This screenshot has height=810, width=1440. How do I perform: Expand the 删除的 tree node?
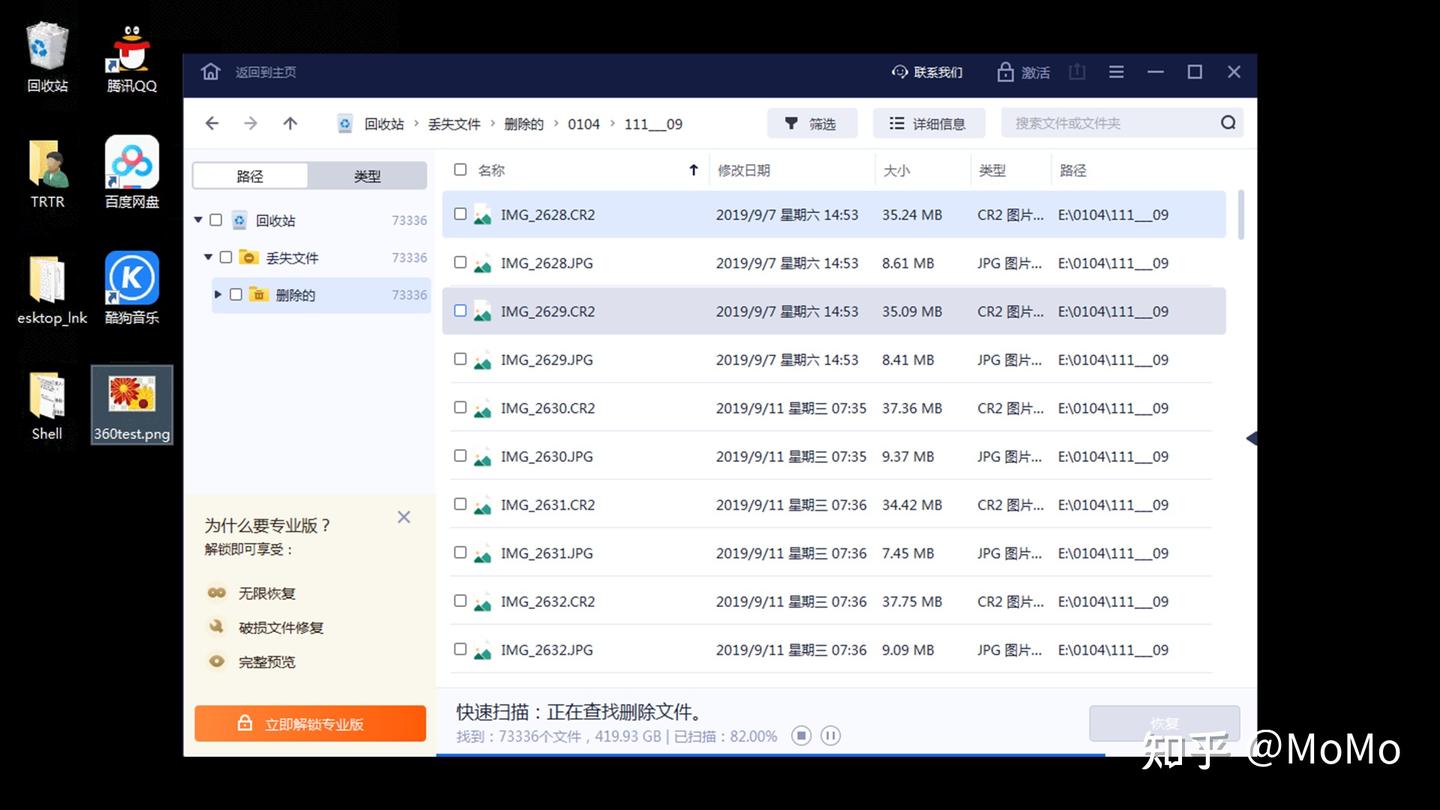coord(218,294)
